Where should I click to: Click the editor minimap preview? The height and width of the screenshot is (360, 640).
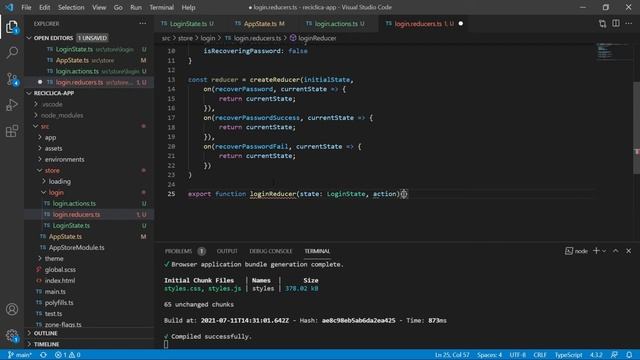click(x=613, y=51)
